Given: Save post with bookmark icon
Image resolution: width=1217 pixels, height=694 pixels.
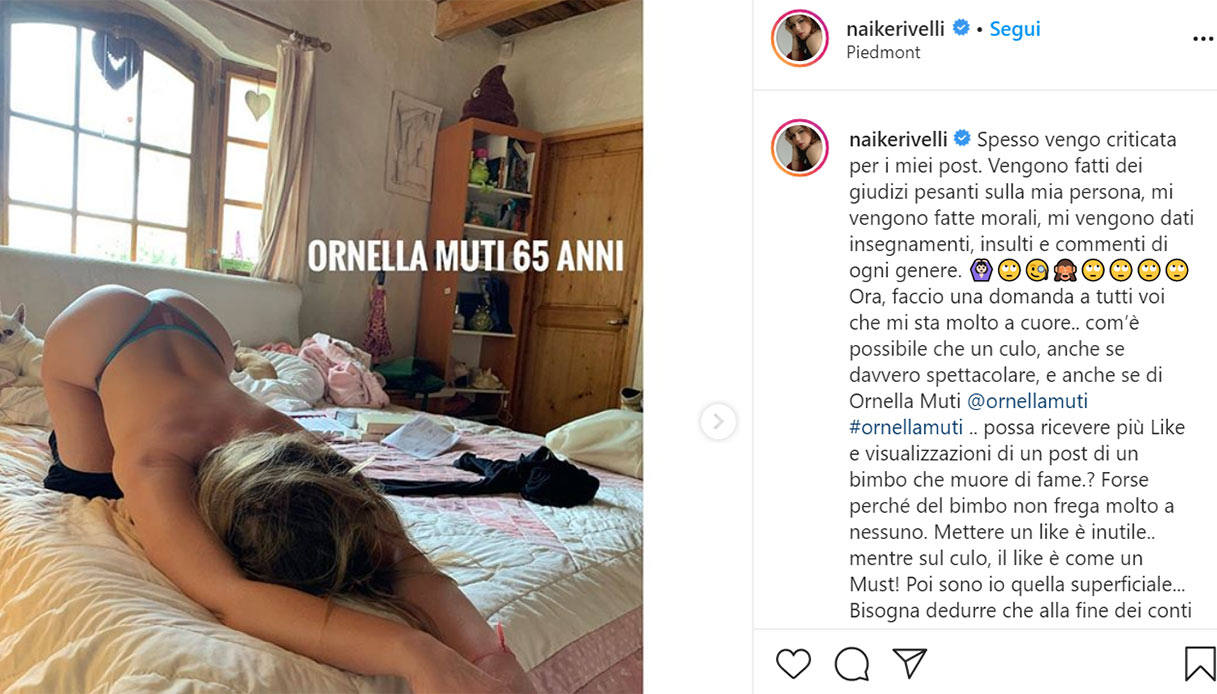Looking at the screenshot, I should coord(1200,663).
